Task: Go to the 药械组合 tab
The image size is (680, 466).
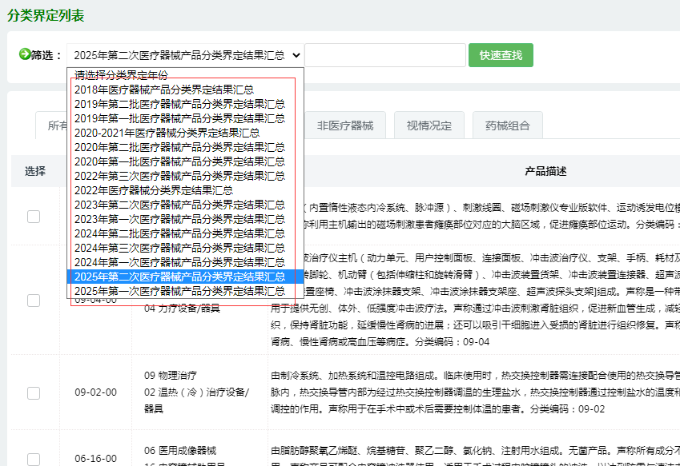Action: click(x=508, y=126)
